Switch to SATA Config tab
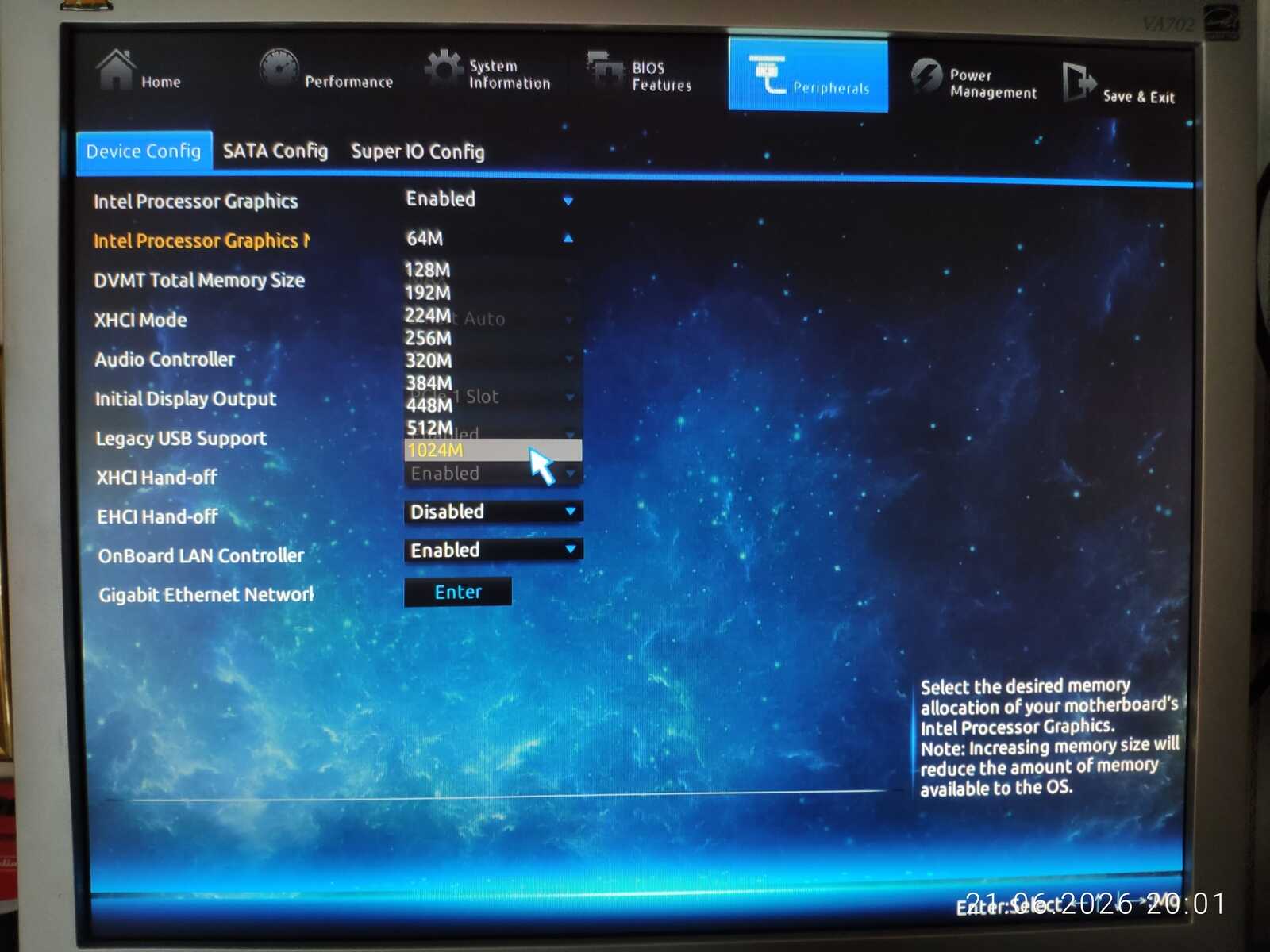1270x952 pixels. tap(275, 151)
